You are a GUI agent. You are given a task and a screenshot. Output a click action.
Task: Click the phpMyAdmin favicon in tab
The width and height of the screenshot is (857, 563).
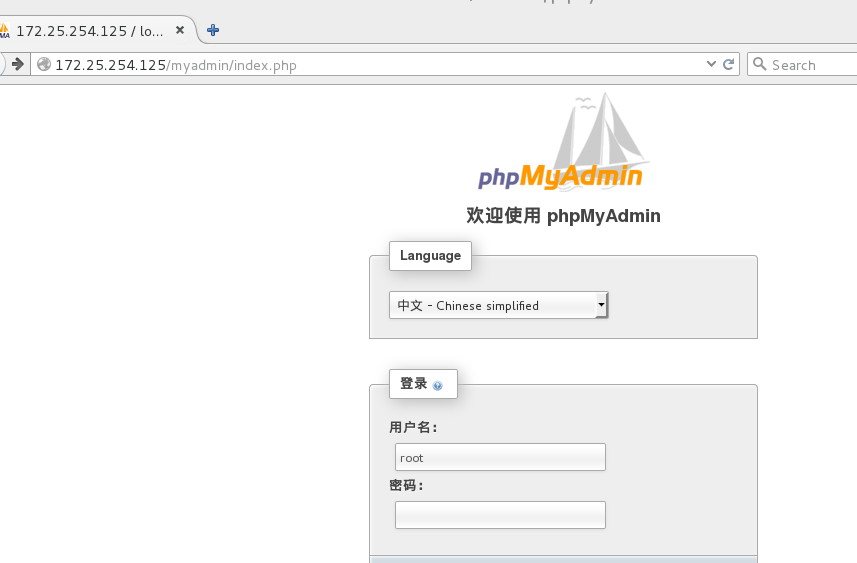coord(4,31)
